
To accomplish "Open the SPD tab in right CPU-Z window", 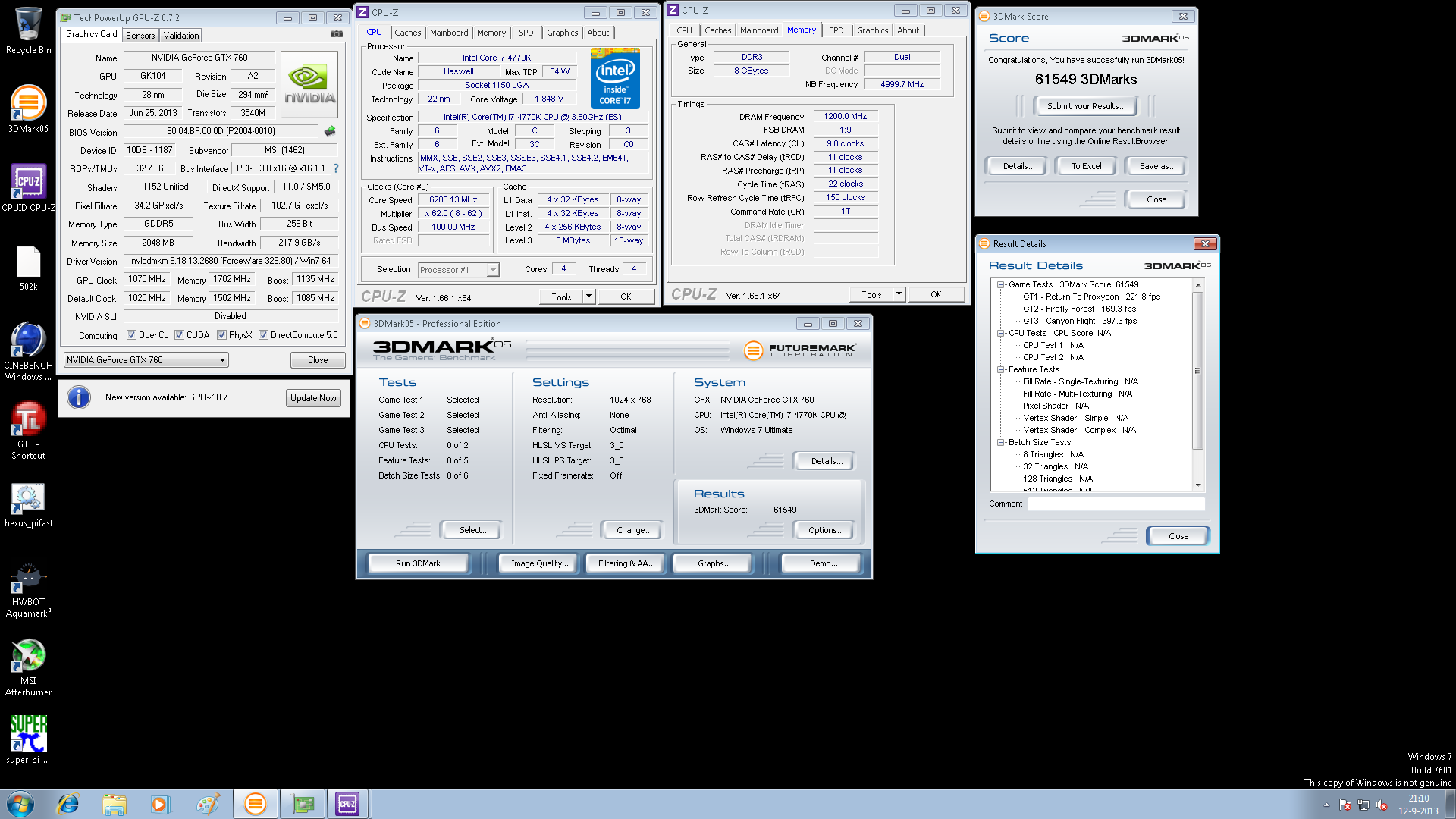I will 836,30.
